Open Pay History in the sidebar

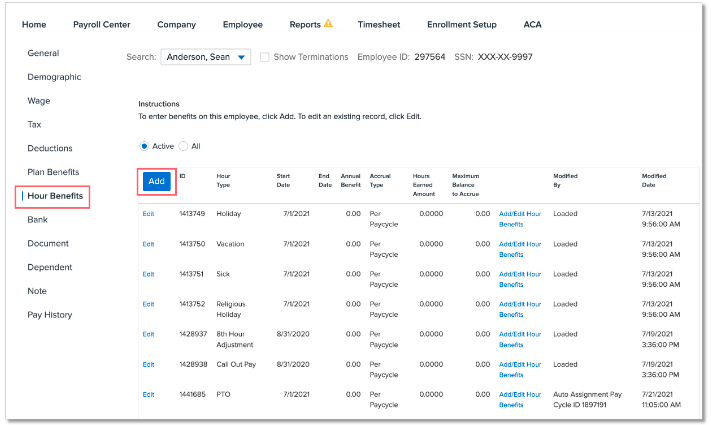tap(50, 315)
